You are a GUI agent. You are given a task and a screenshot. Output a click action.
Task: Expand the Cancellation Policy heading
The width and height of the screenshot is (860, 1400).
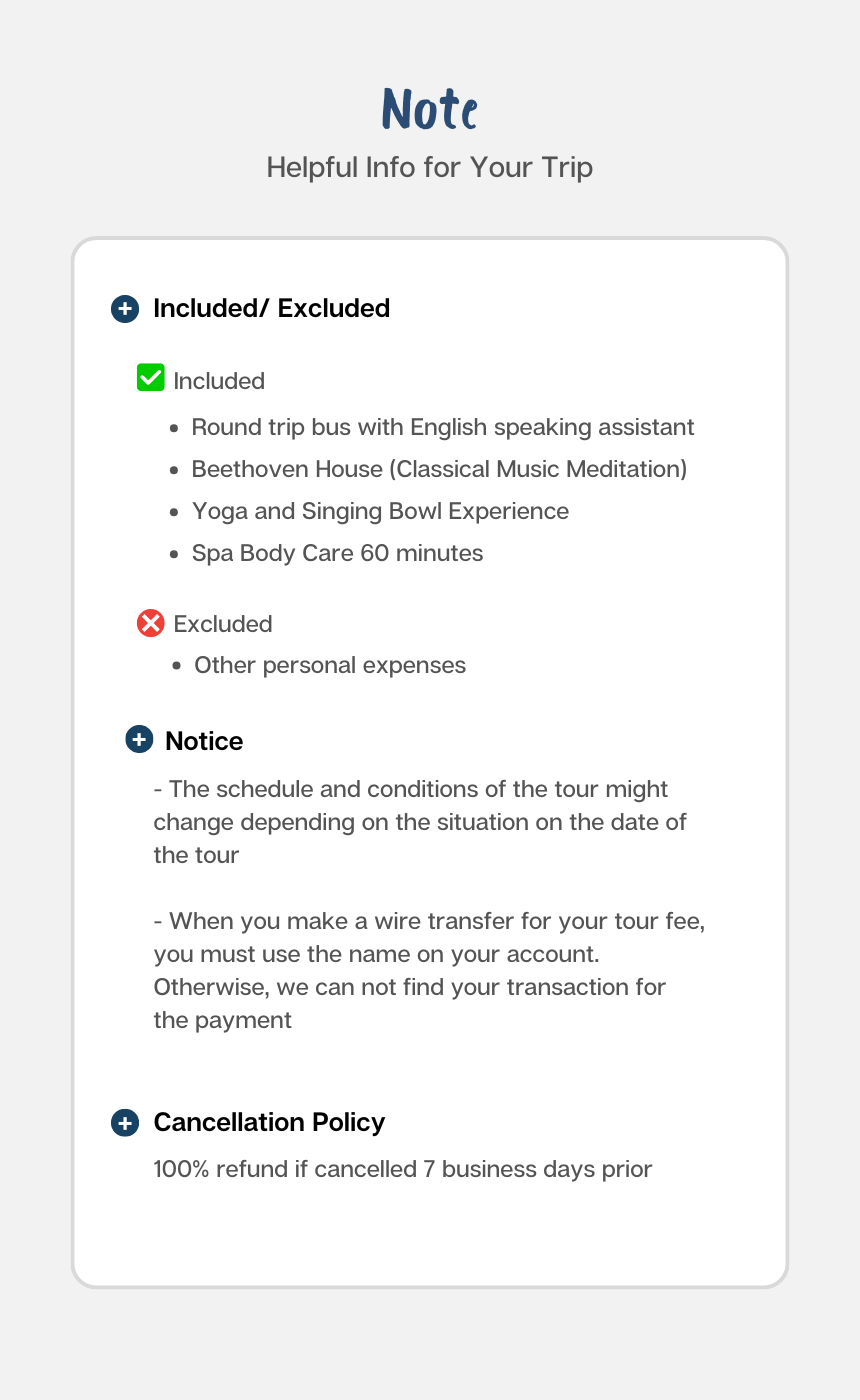[x=269, y=1123]
